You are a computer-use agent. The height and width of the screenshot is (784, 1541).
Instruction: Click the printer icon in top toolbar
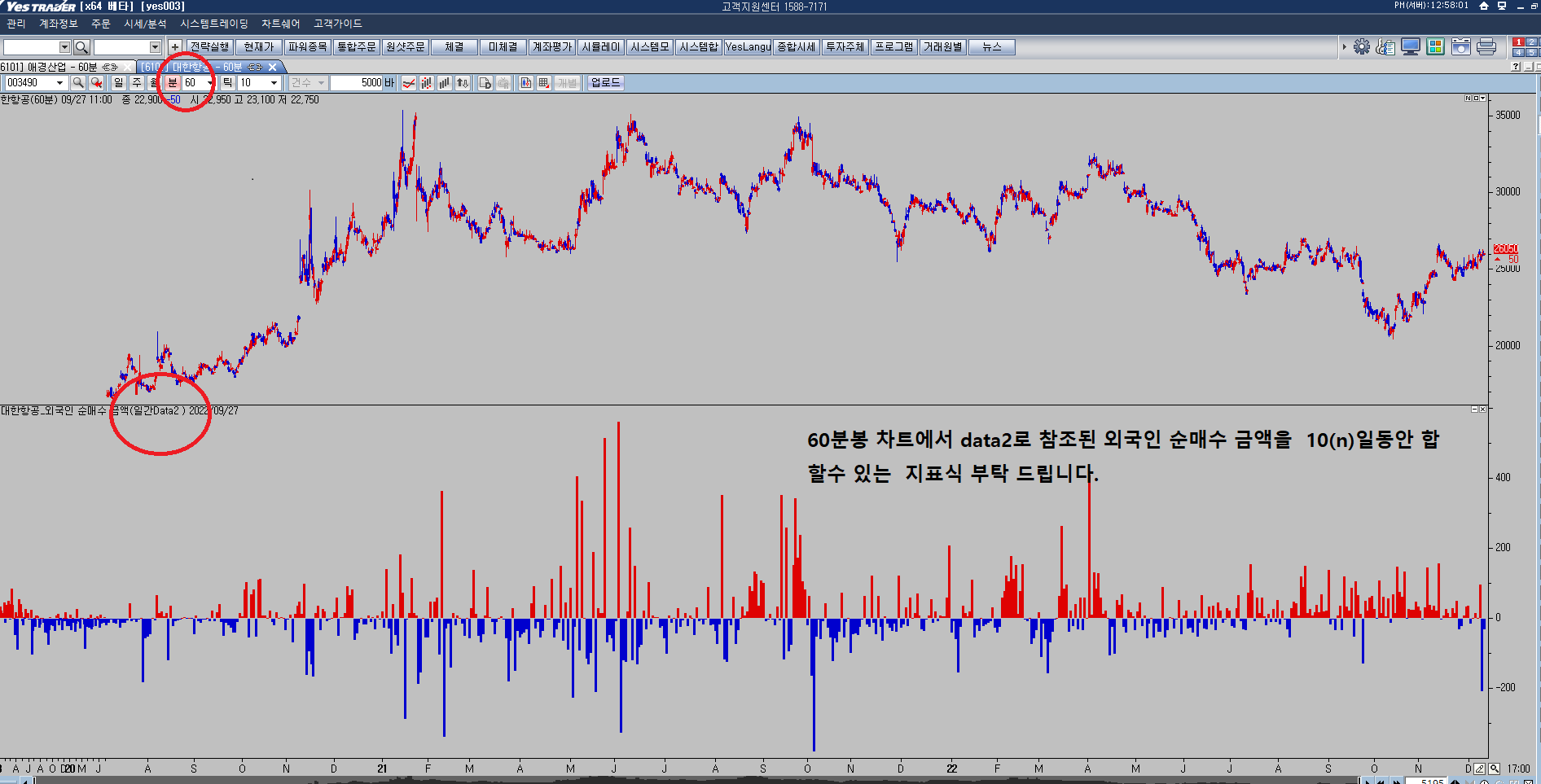(1486, 47)
